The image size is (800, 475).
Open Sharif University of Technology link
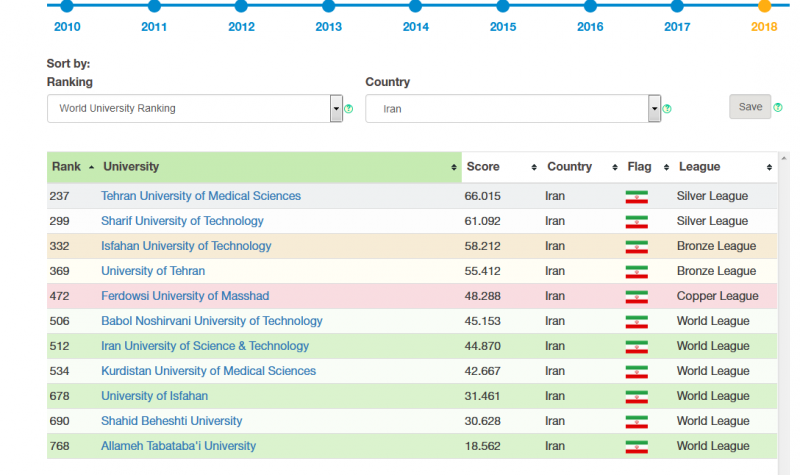coord(182,221)
